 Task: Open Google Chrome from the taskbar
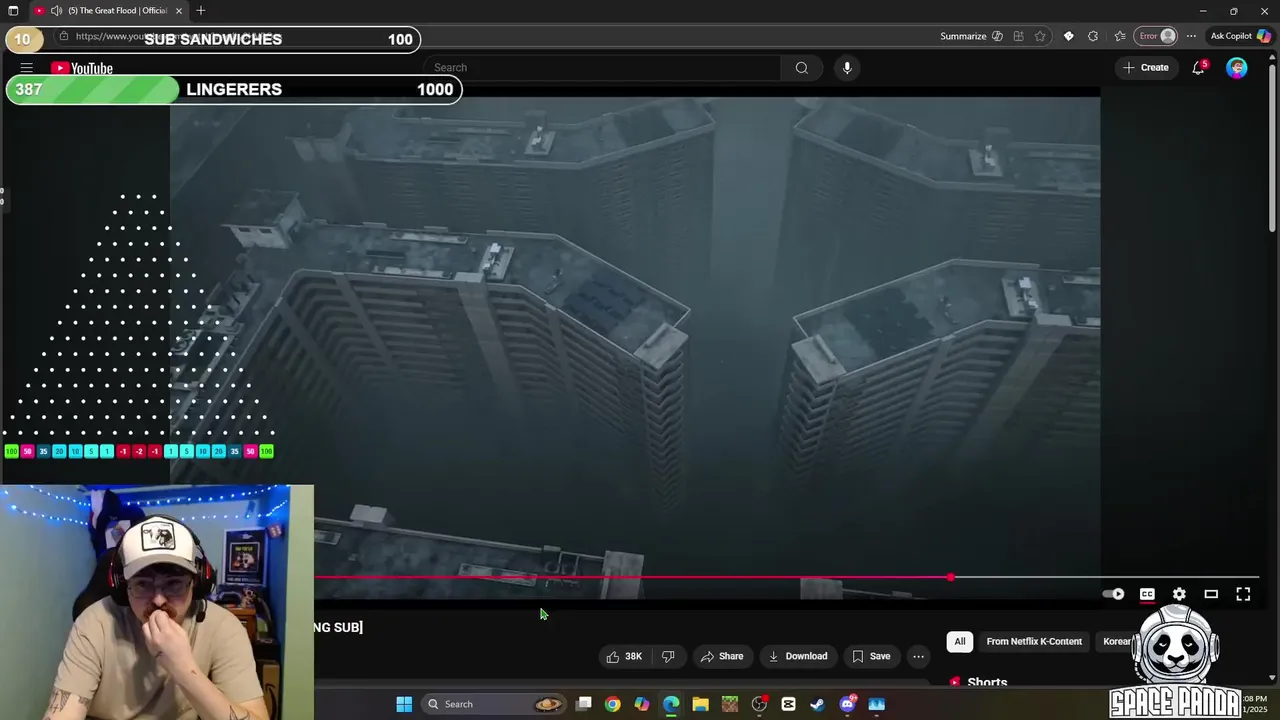click(612, 704)
